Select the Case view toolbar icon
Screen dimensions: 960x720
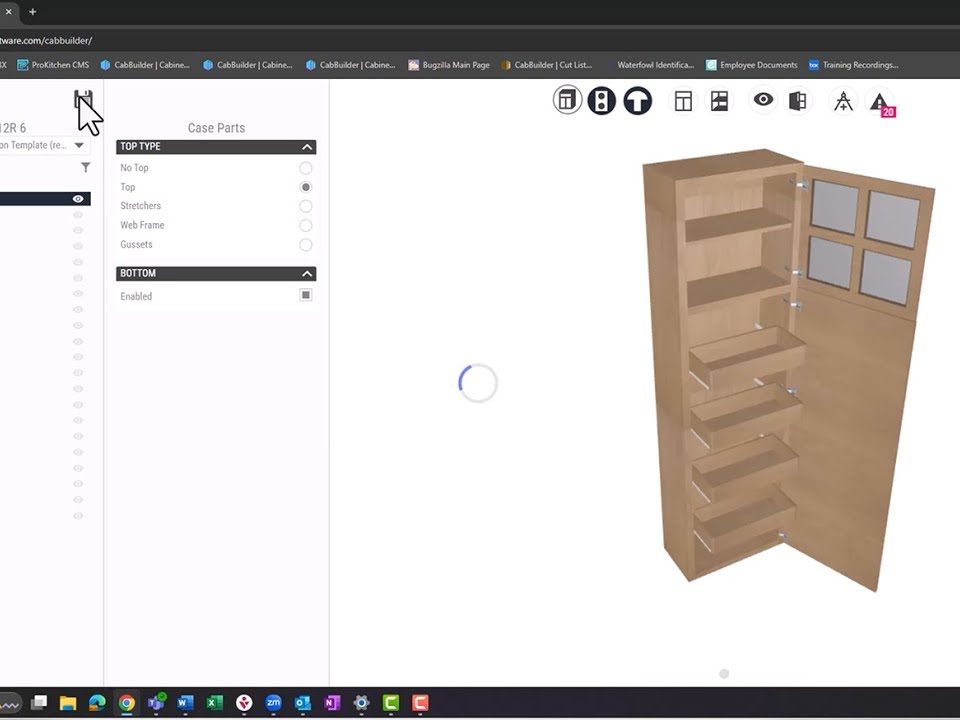click(x=567, y=100)
